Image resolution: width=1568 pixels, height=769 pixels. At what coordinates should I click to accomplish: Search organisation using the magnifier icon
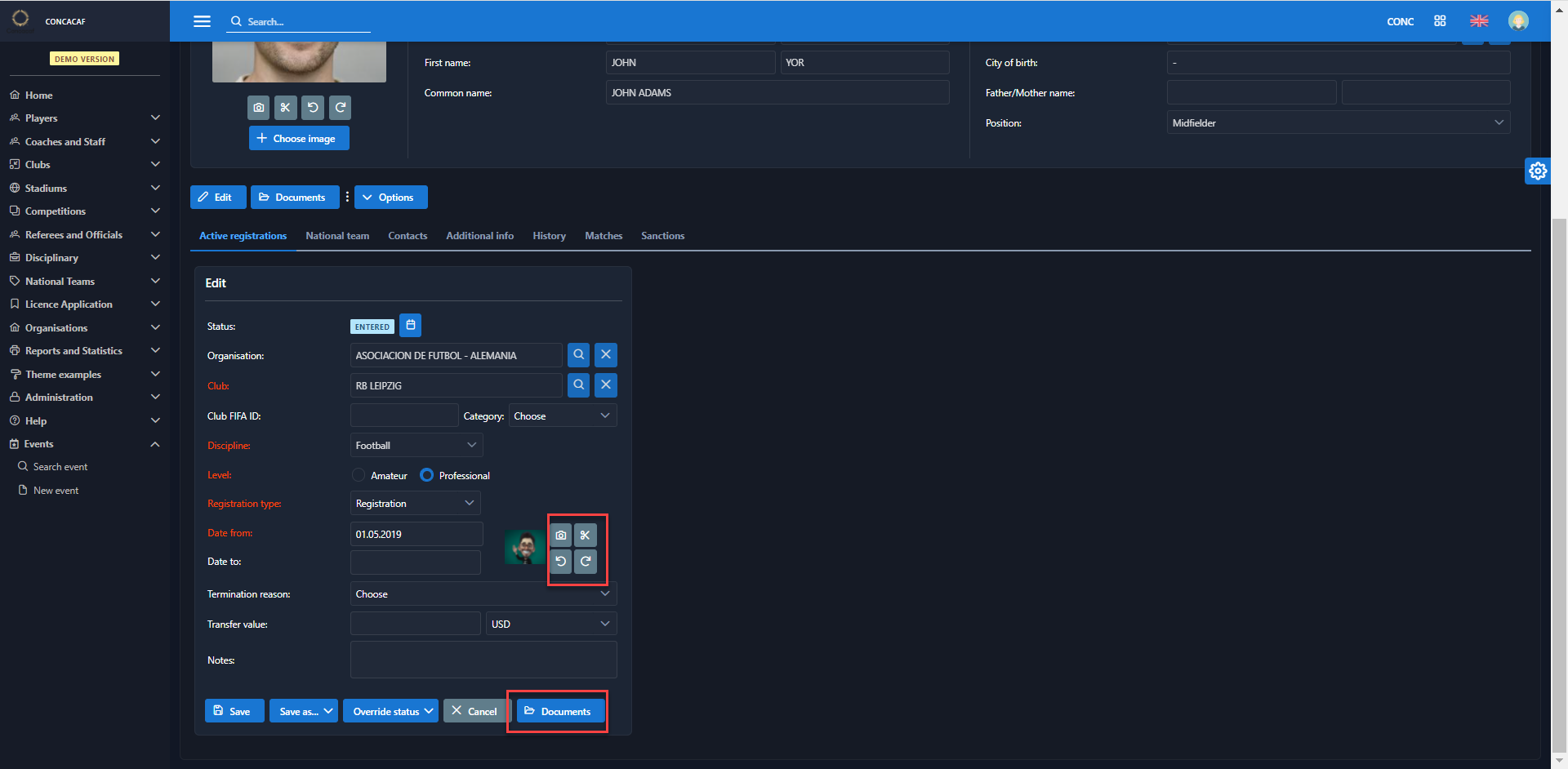coord(578,355)
